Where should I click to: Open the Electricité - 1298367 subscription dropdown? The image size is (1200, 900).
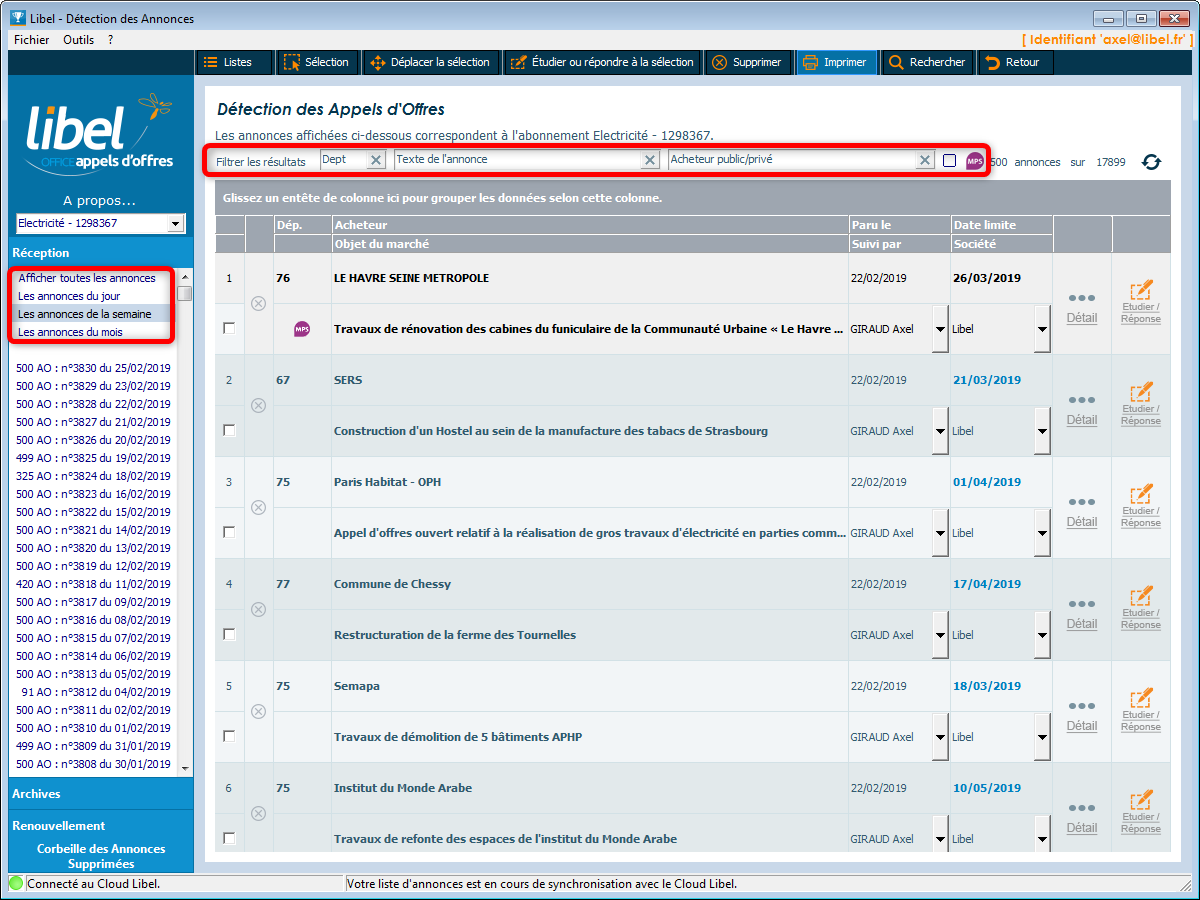(x=176, y=224)
